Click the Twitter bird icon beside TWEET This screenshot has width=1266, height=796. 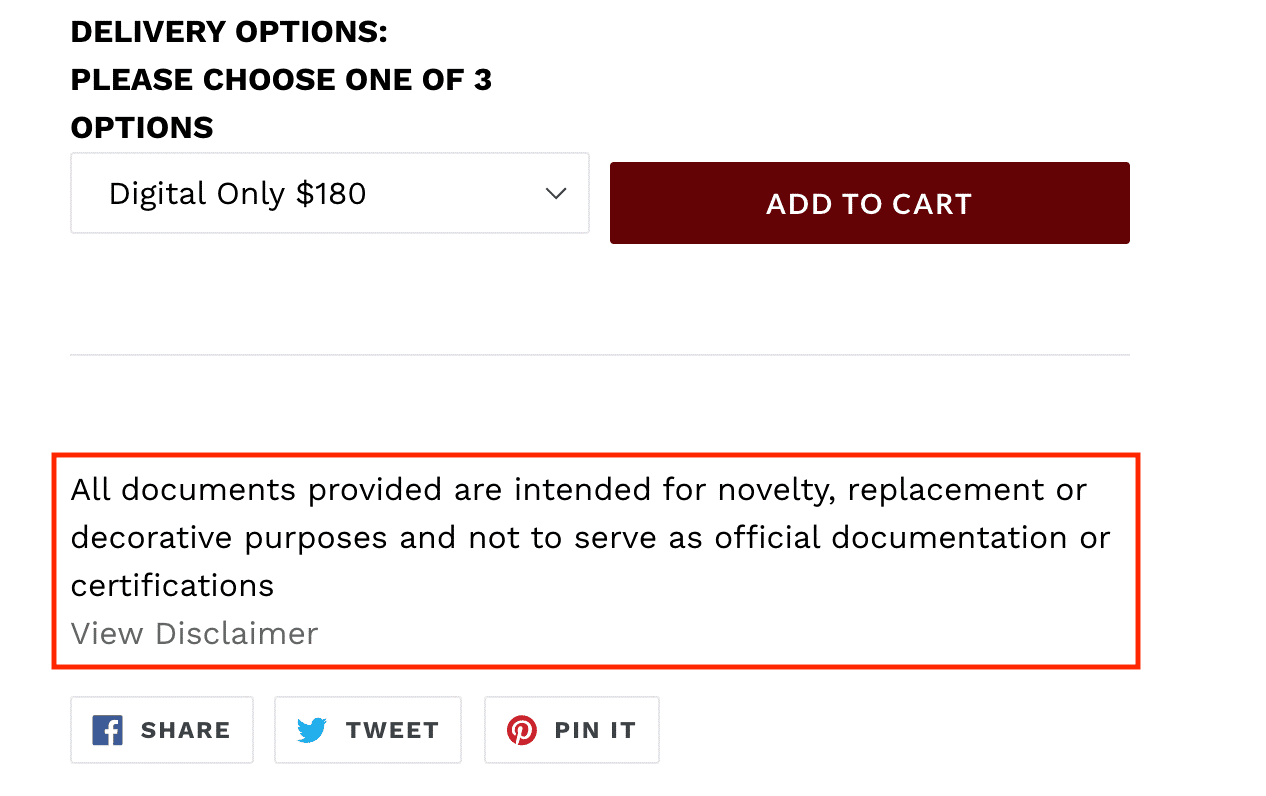313,730
